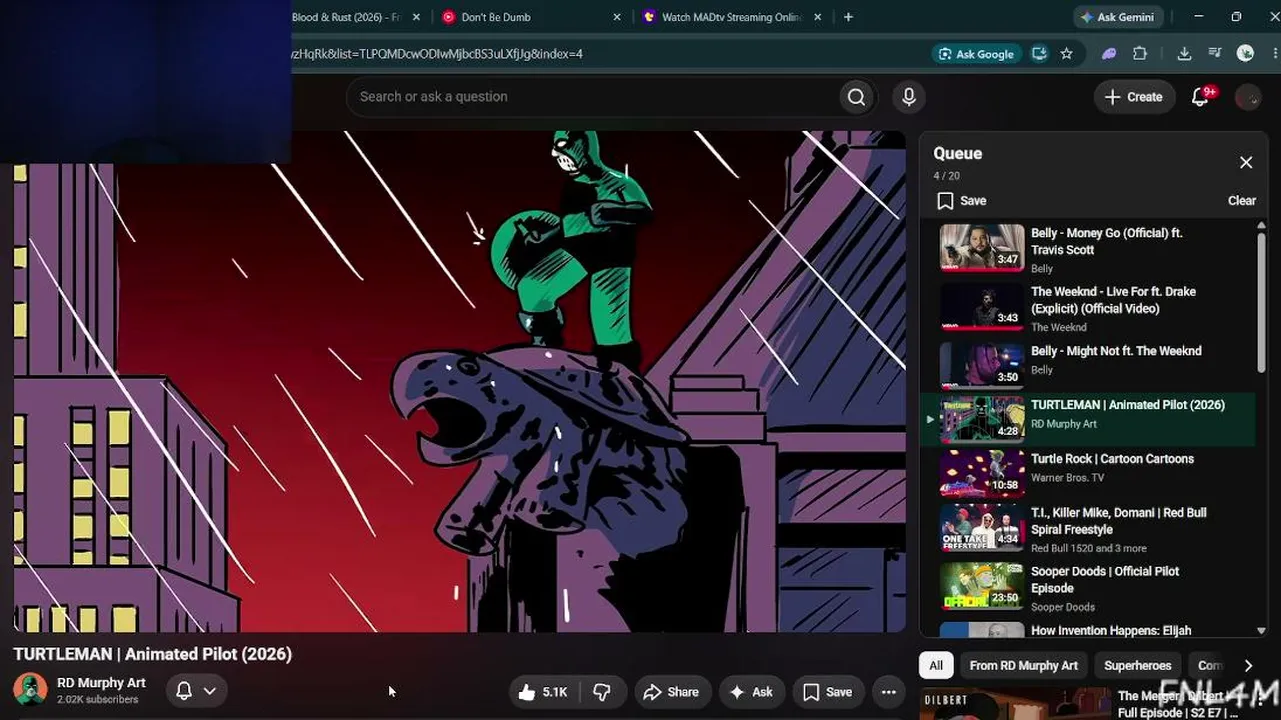Play Red Bull Spiral Freestyle thumbnail in queue
This screenshot has width=1281, height=720.
(x=982, y=528)
